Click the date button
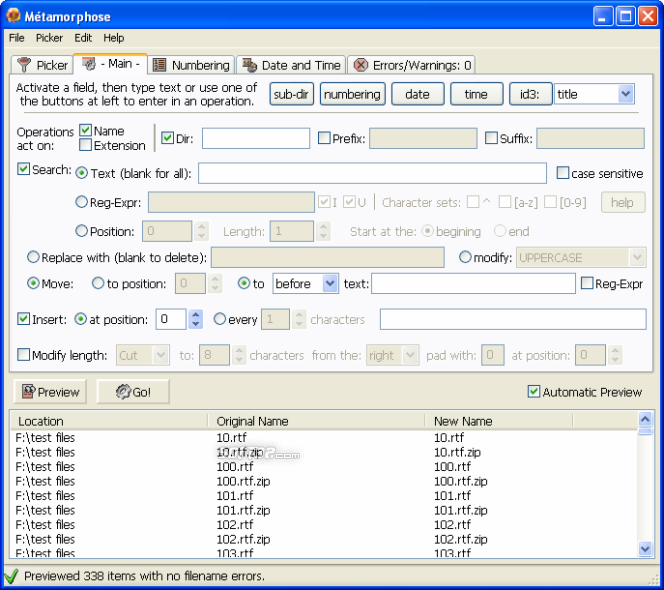The width and height of the screenshot is (664, 590). [x=418, y=94]
